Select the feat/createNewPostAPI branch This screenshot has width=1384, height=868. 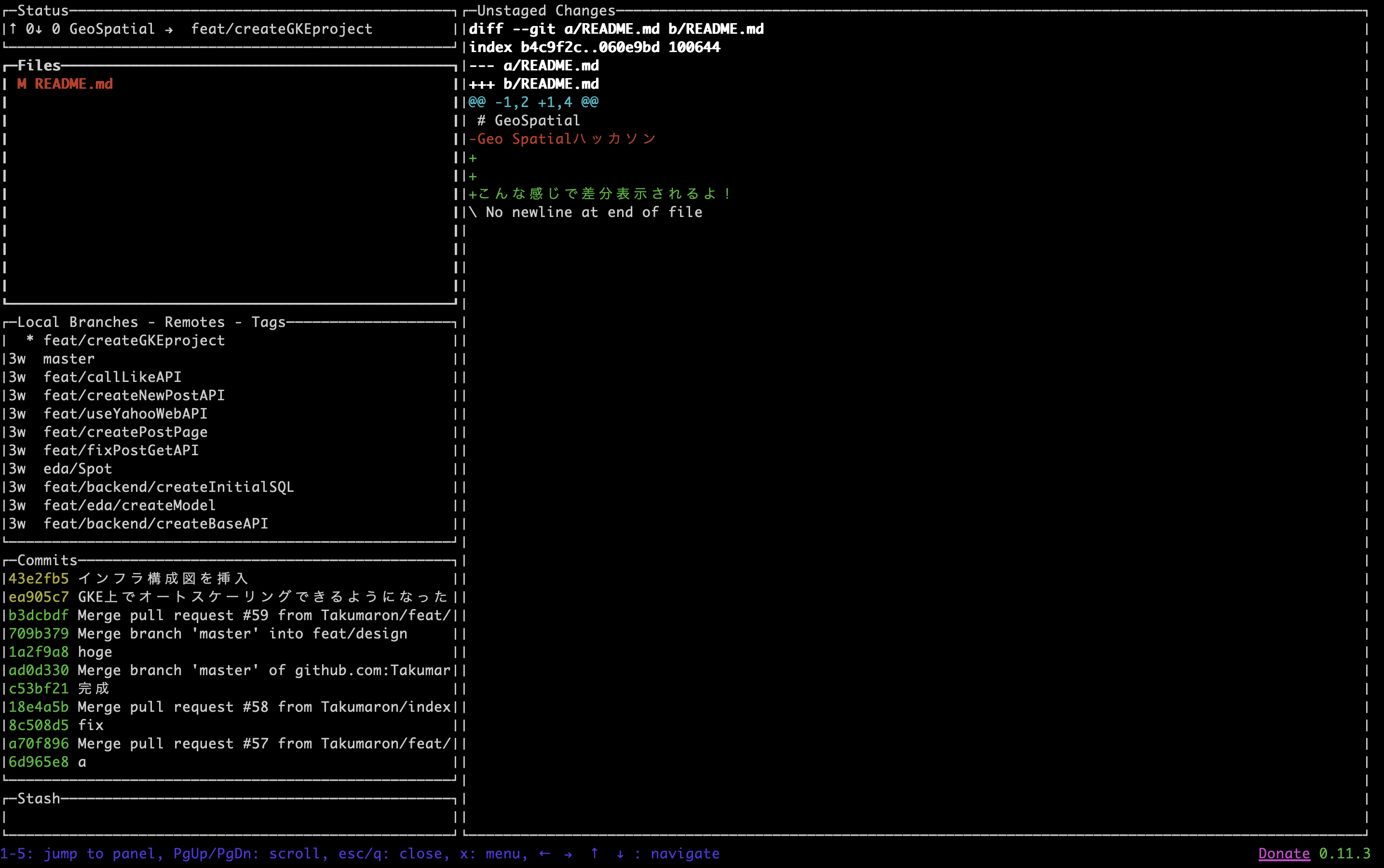230,395
